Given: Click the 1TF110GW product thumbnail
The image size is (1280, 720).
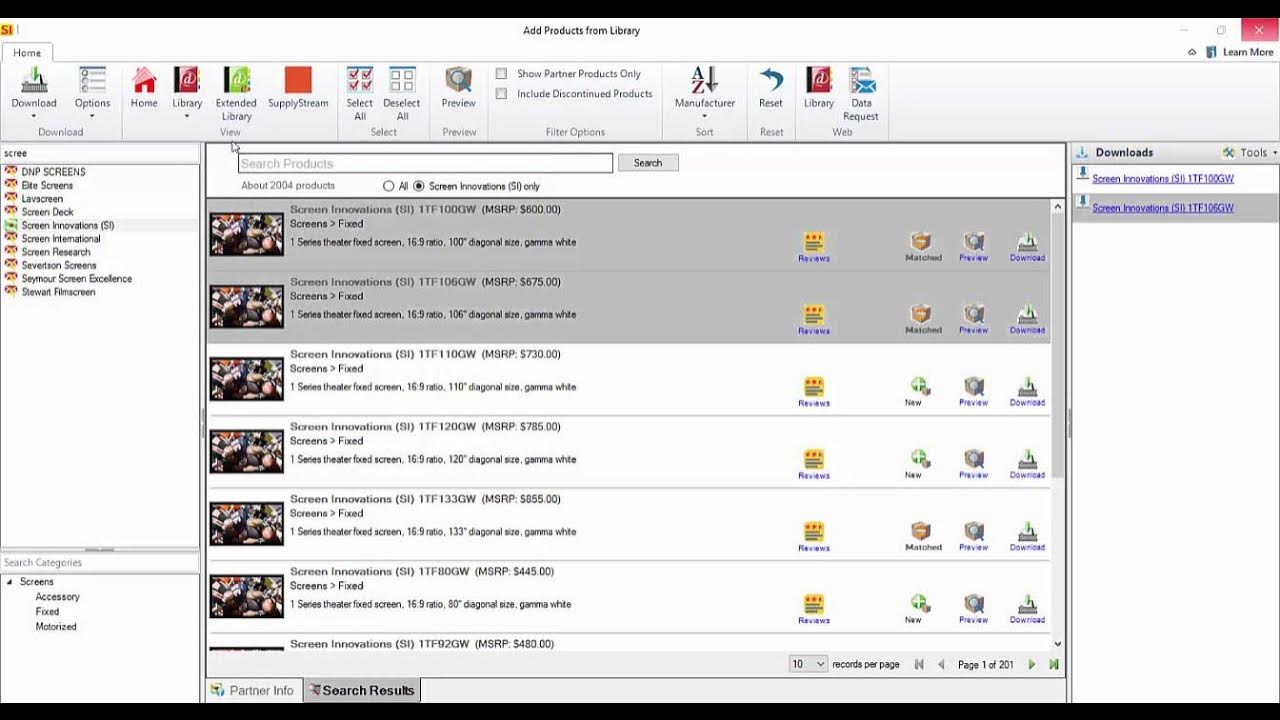Looking at the screenshot, I should point(247,380).
